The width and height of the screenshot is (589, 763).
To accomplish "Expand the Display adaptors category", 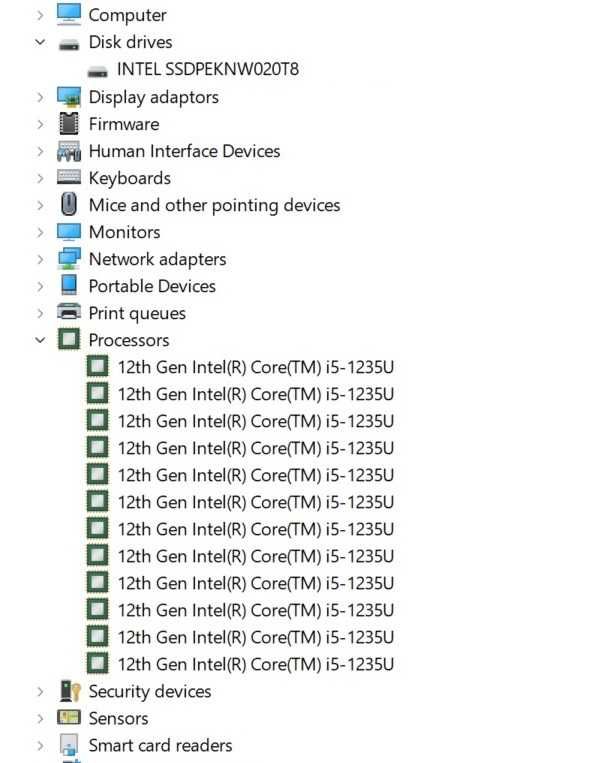I will [x=40, y=97].
